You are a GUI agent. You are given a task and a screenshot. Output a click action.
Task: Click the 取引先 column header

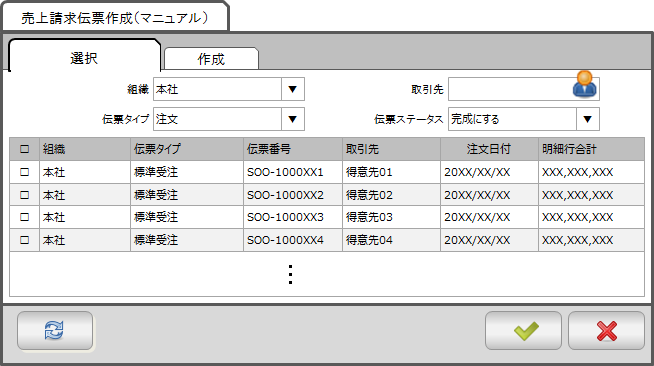click(391, 149)
